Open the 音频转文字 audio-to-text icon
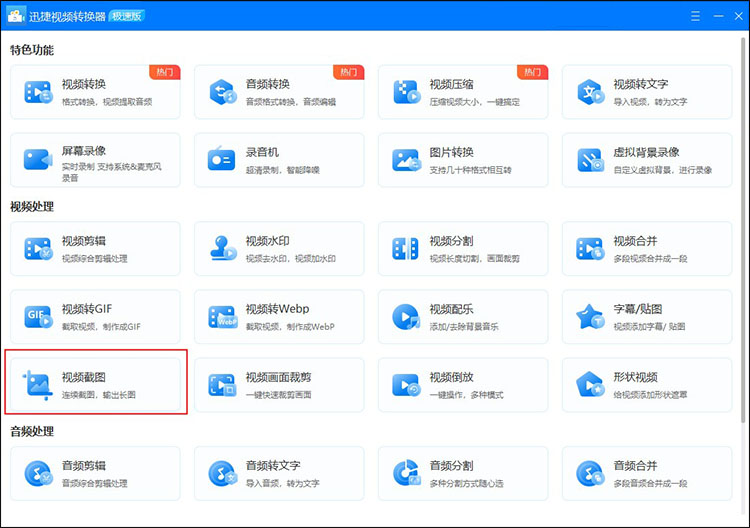Viewport: 750px width, 528px height. point(222,473)
